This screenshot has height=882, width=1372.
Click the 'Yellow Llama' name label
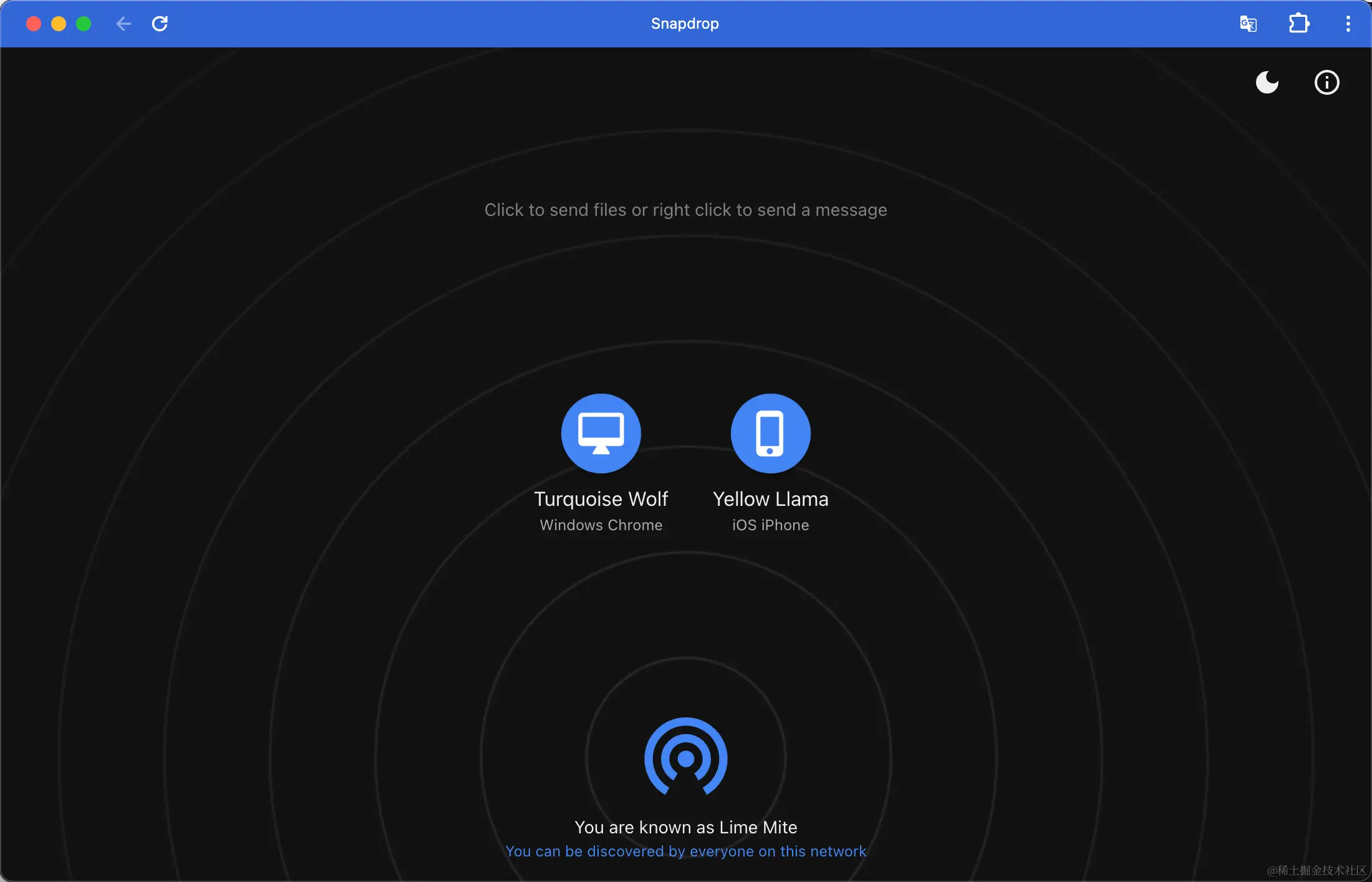[770, 499]
